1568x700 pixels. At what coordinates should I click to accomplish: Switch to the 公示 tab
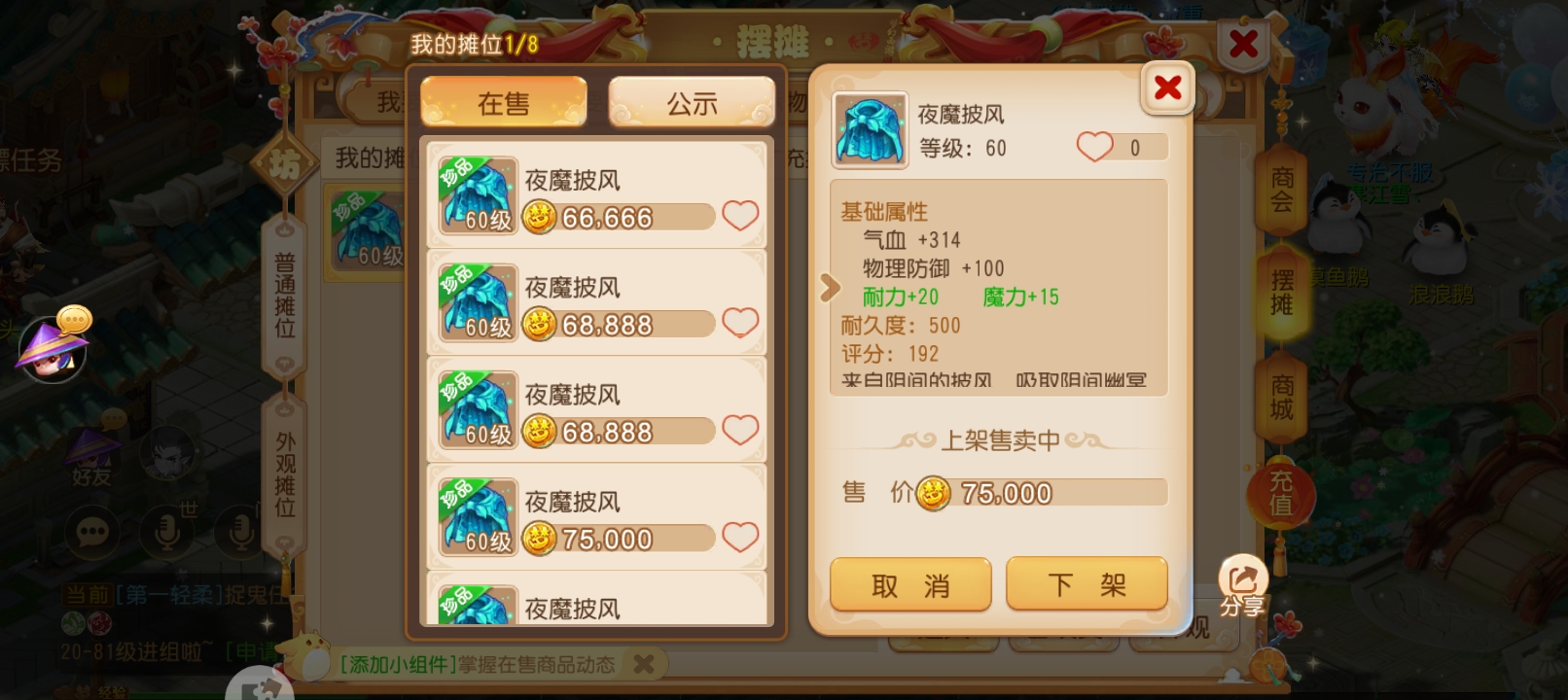click(692, 103)
